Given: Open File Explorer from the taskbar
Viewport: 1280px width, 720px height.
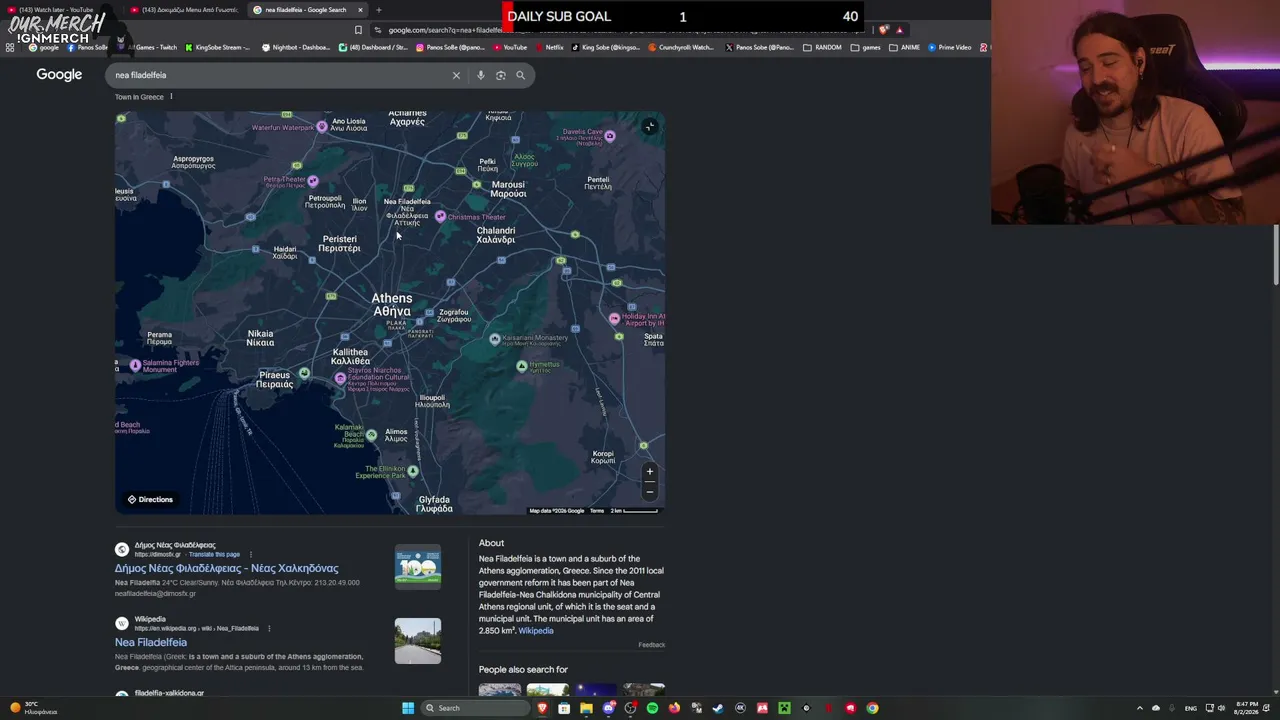Looking at the screenshot, I should click(x=587, y=708).
